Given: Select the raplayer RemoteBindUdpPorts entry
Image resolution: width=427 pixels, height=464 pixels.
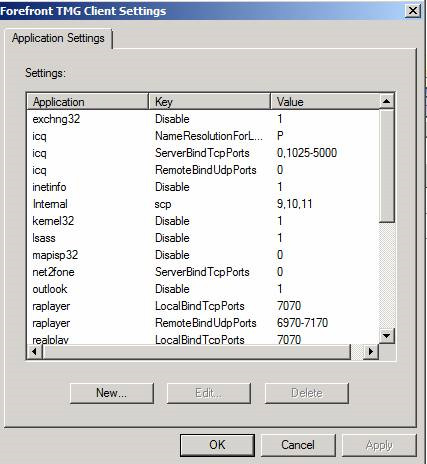Looking at the screenshot, I should click(203, 323).
